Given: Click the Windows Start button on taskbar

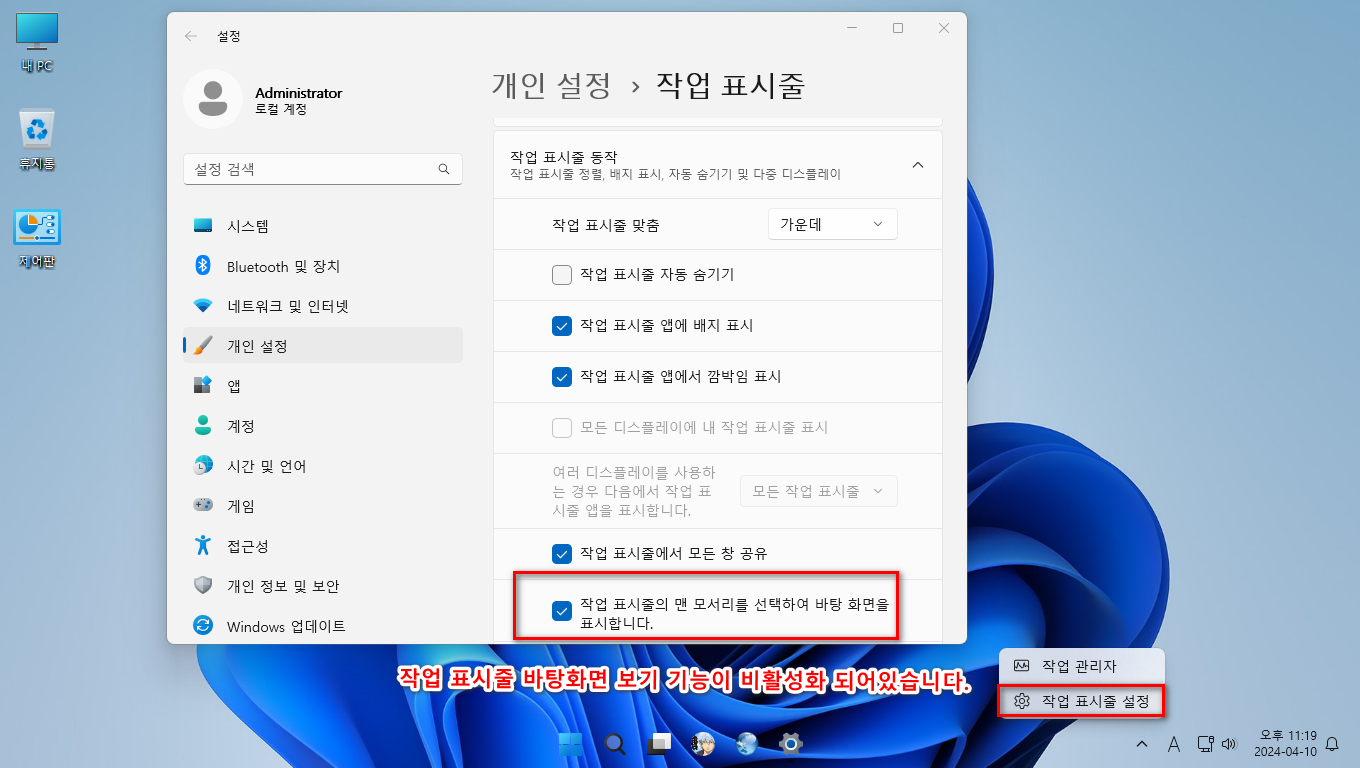Looking at the screenshot, I should click(571, 744).
